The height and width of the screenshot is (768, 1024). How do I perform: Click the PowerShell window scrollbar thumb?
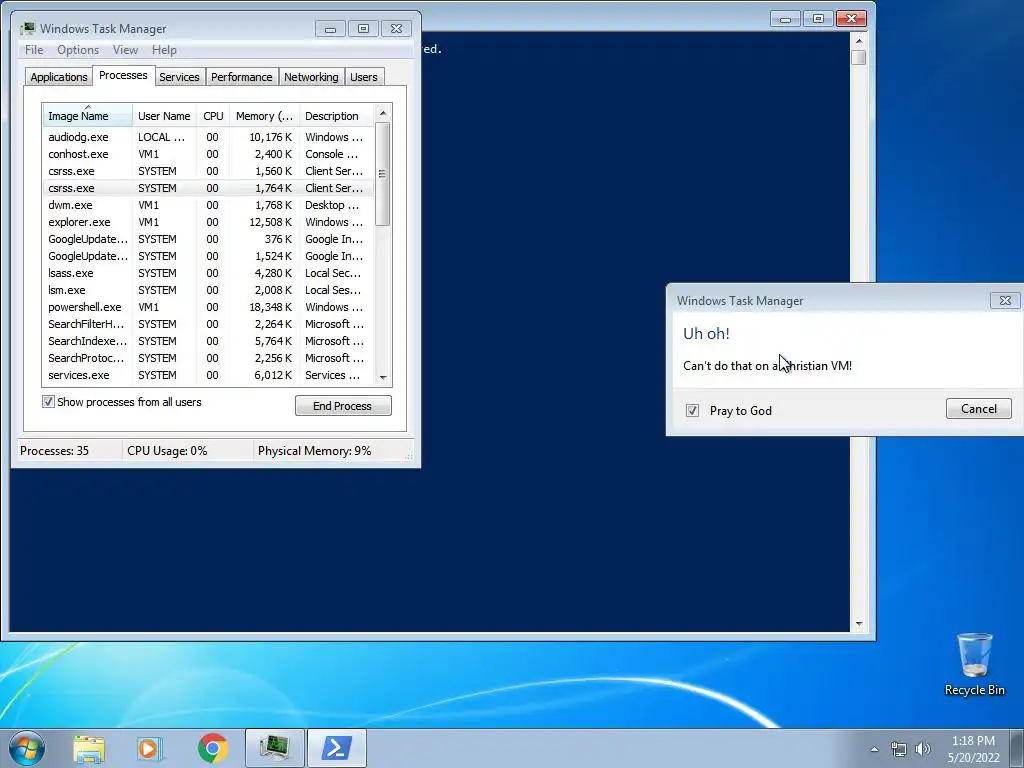(x=859, y=57)
